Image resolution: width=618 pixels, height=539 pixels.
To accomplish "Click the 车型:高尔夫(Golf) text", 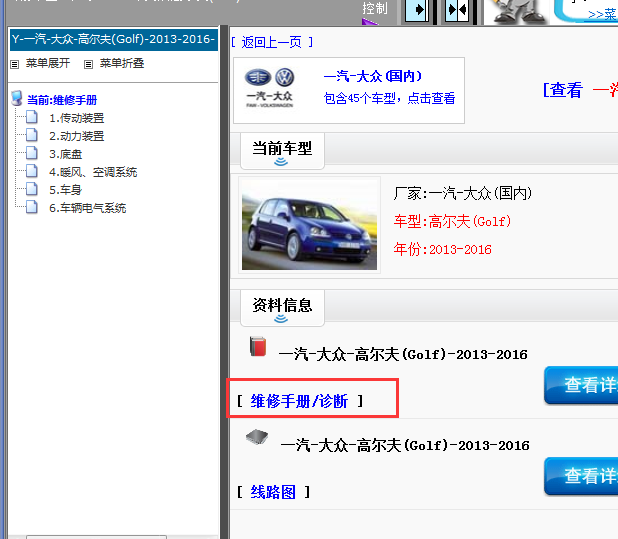I will [x=452, y=221].
